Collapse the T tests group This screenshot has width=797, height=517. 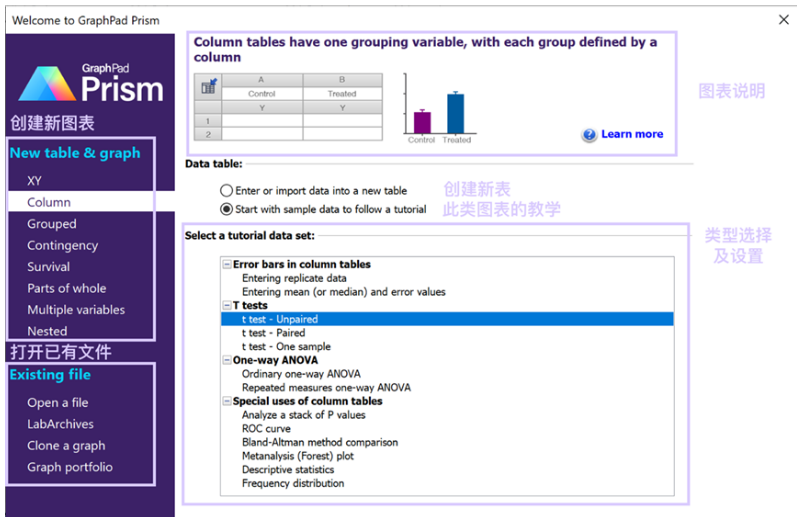(x=227, y=306)
